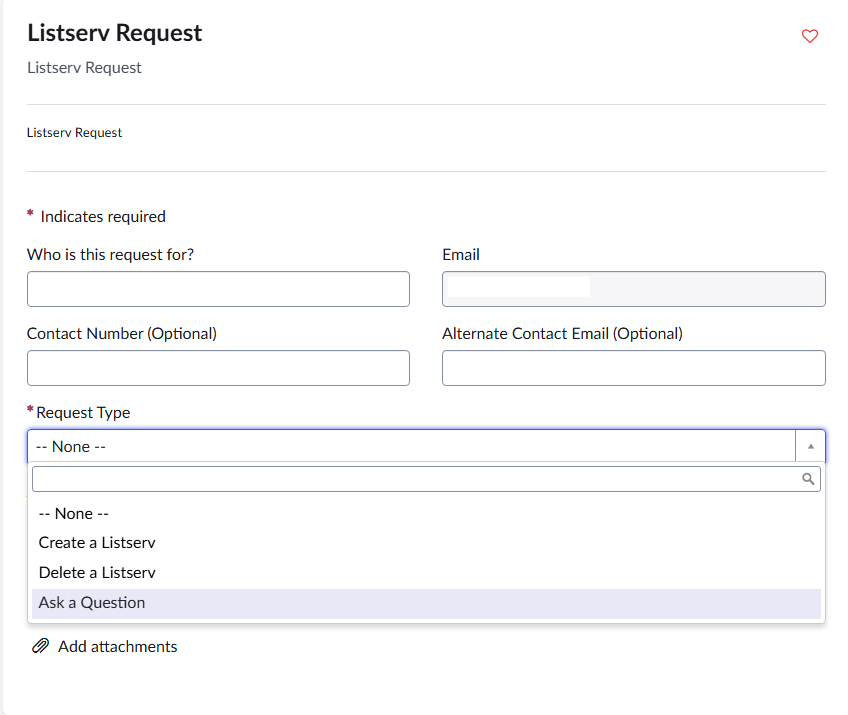
Task: Select 'Delete a Listserv' option
Action: [97, 573]
